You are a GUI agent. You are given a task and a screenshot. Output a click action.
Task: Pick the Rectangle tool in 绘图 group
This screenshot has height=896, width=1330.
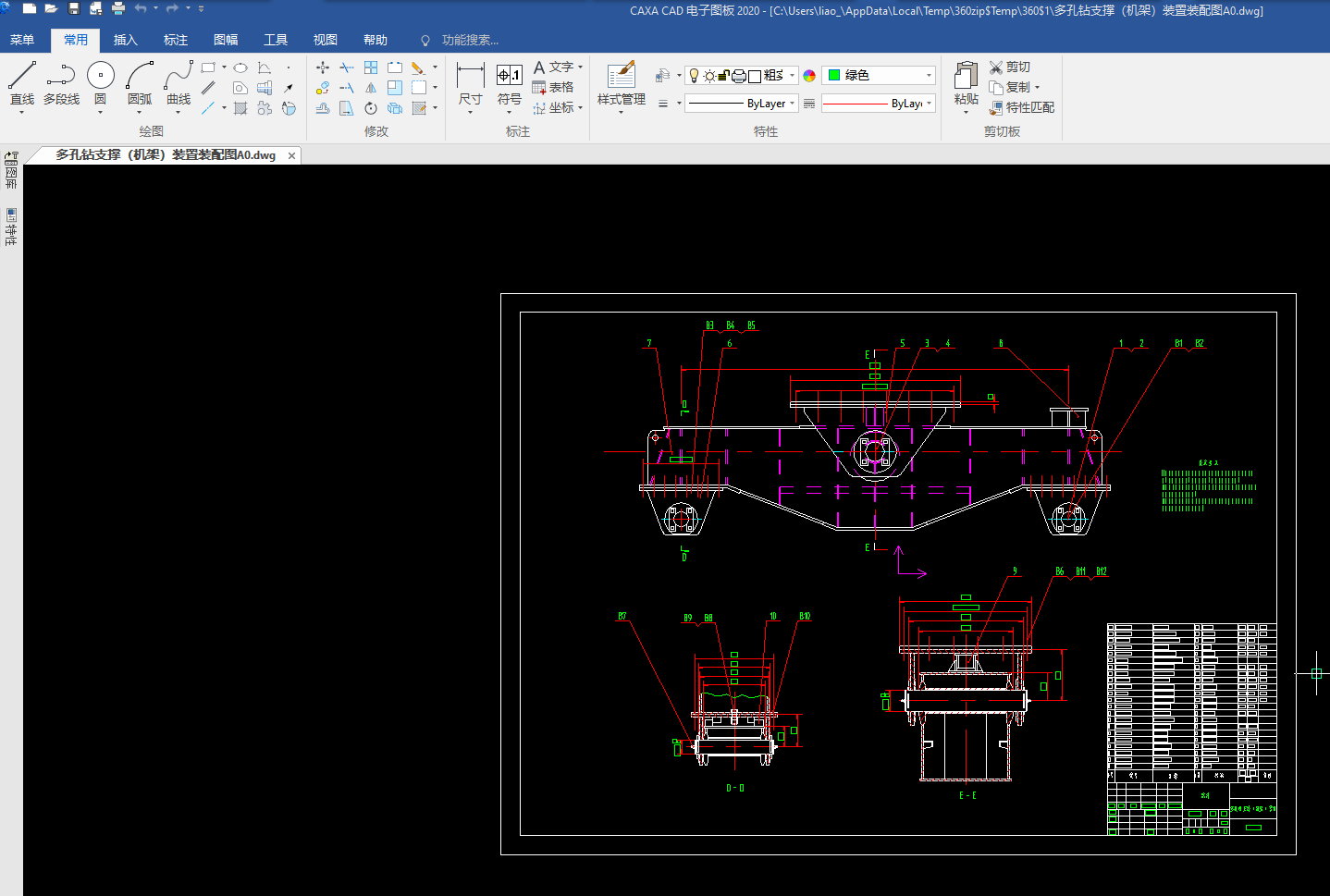208,68
